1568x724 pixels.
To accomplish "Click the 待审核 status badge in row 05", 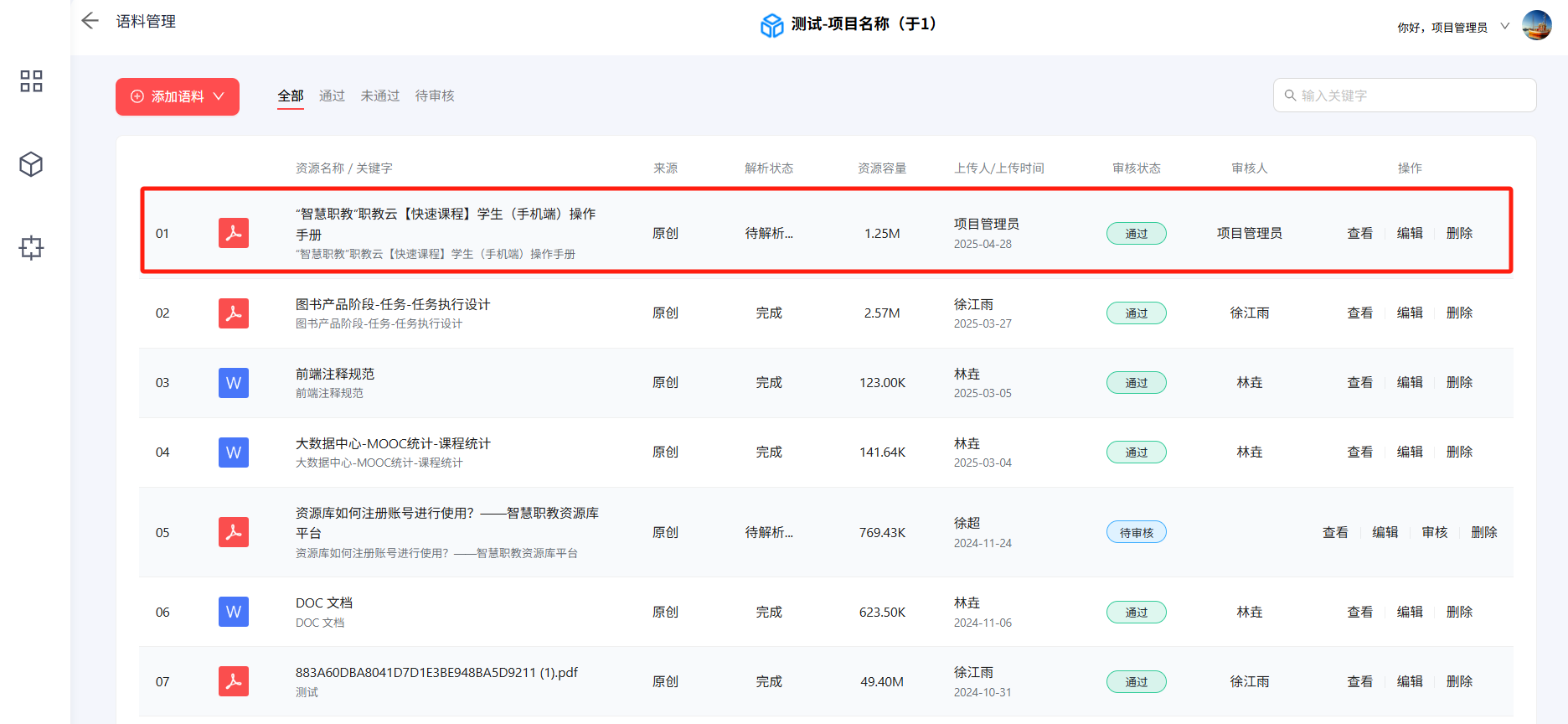I will tap(1136, 532).
